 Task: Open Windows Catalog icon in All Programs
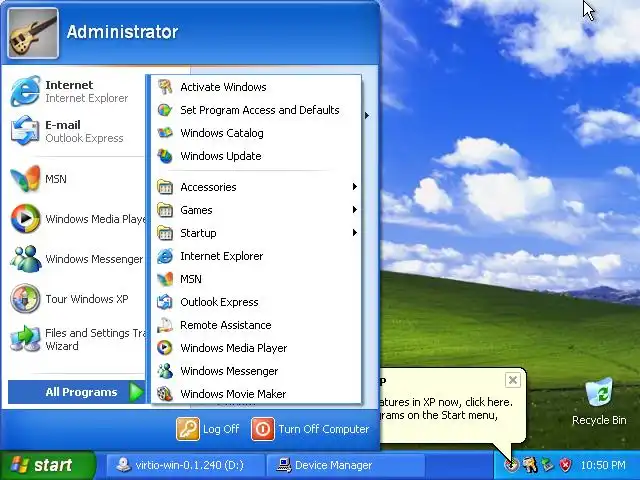click(165, 133)
